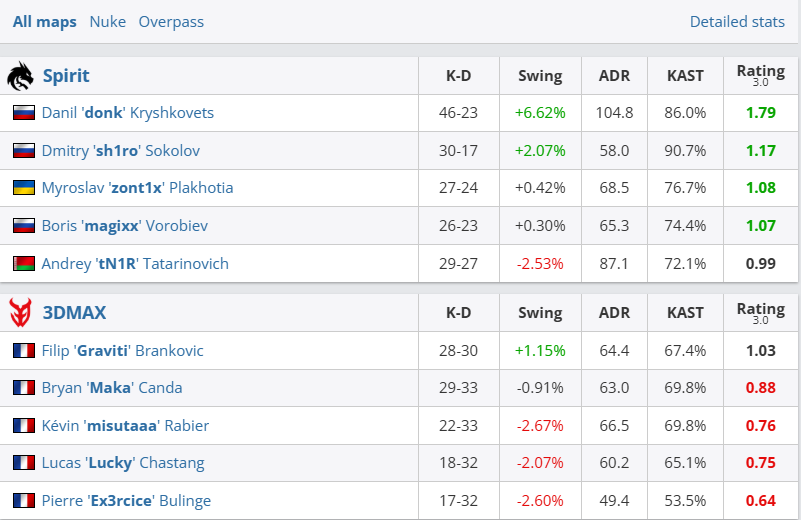The width and height of the screenshot is (801, 520).
Task: Click the Swing column header for Spirit
Action: point(540,76)
